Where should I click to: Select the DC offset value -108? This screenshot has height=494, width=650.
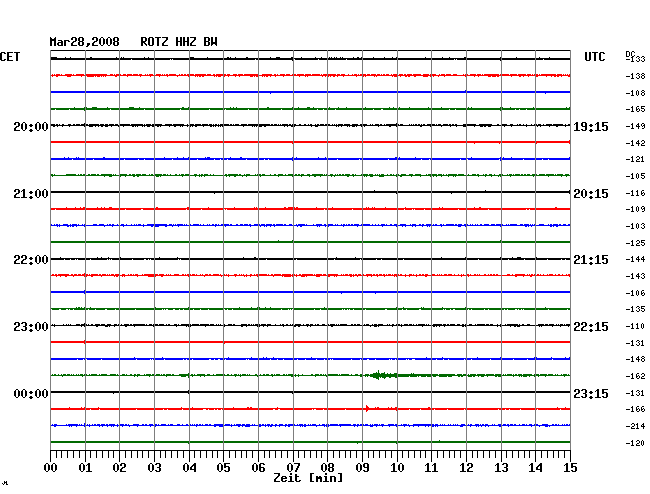635,93
